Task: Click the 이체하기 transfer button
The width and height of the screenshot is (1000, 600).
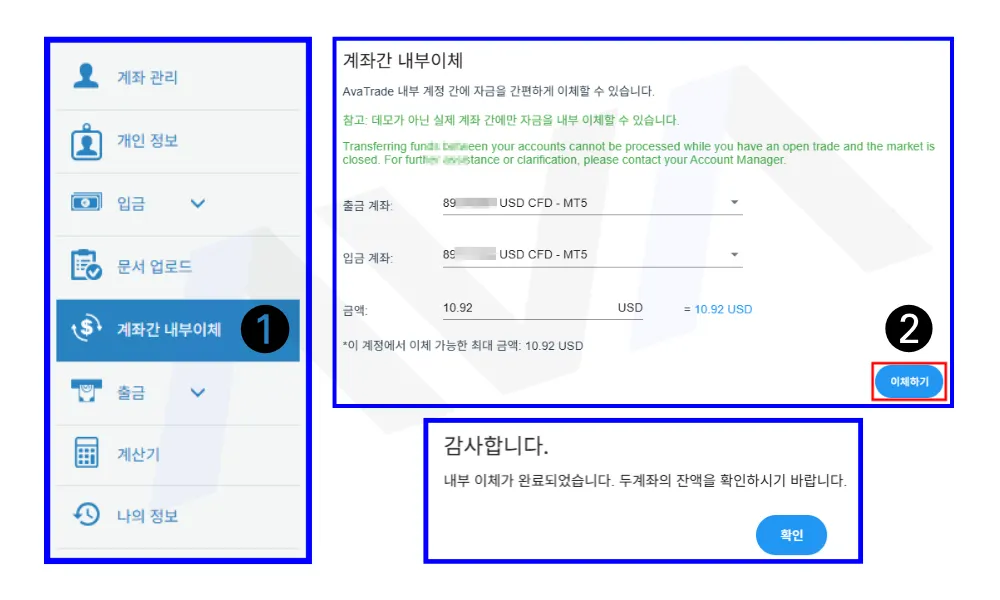Action: 909,381
